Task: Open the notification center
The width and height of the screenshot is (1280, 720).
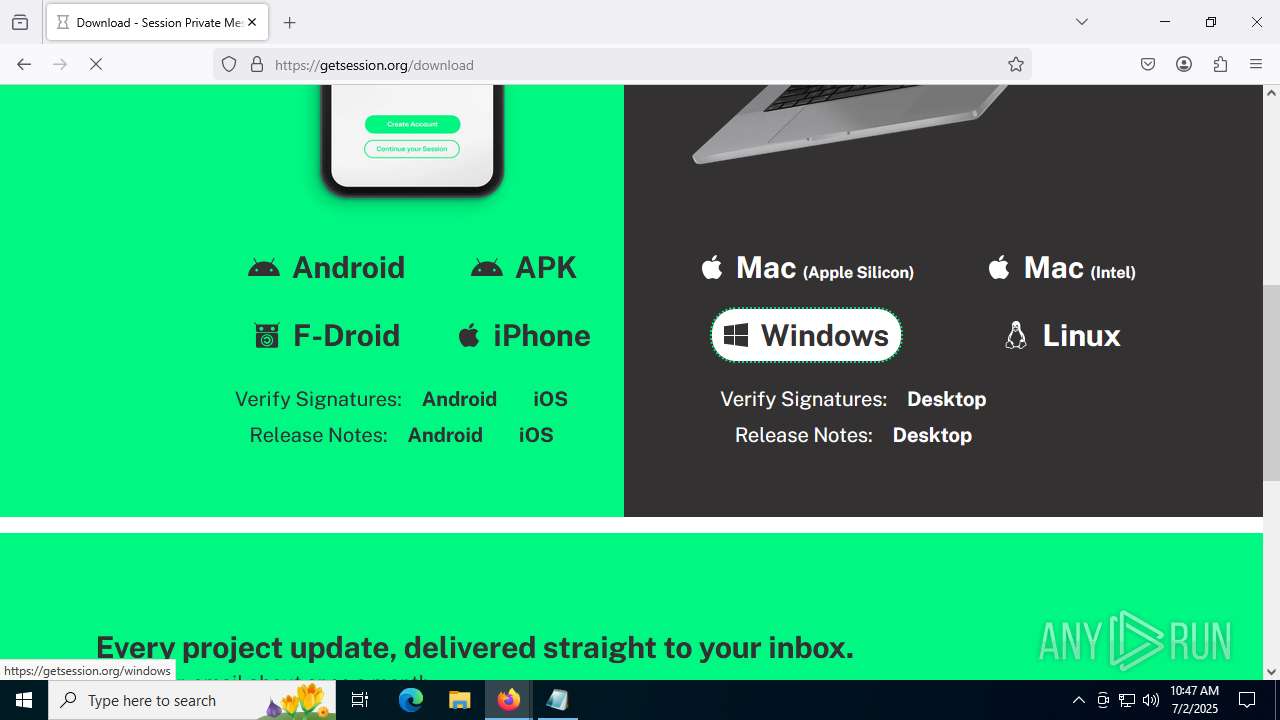Action: click(1247, 700)
